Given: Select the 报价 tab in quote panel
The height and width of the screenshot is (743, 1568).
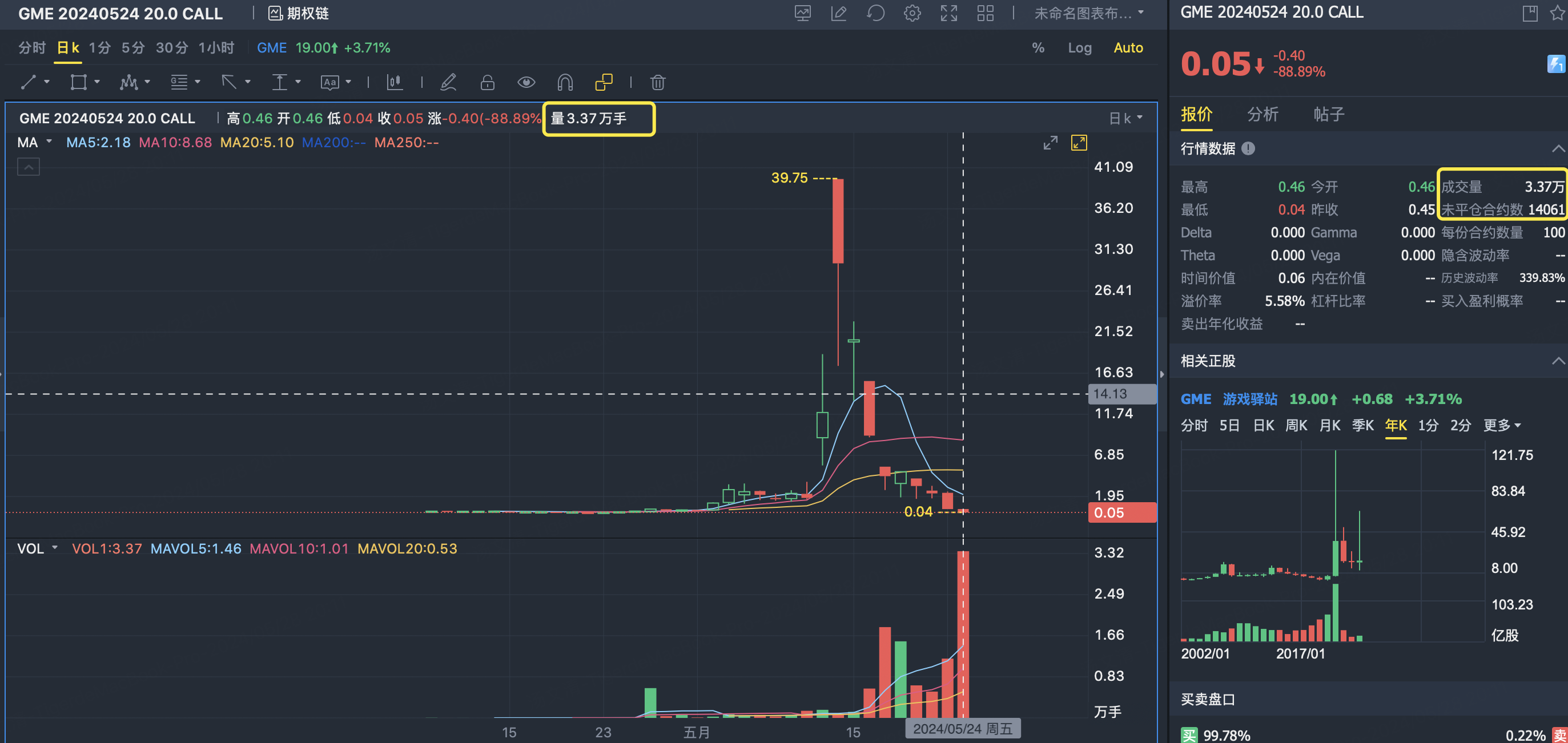Looking at the screenshot, I should pyautogui.click(x=1197, y=114).
